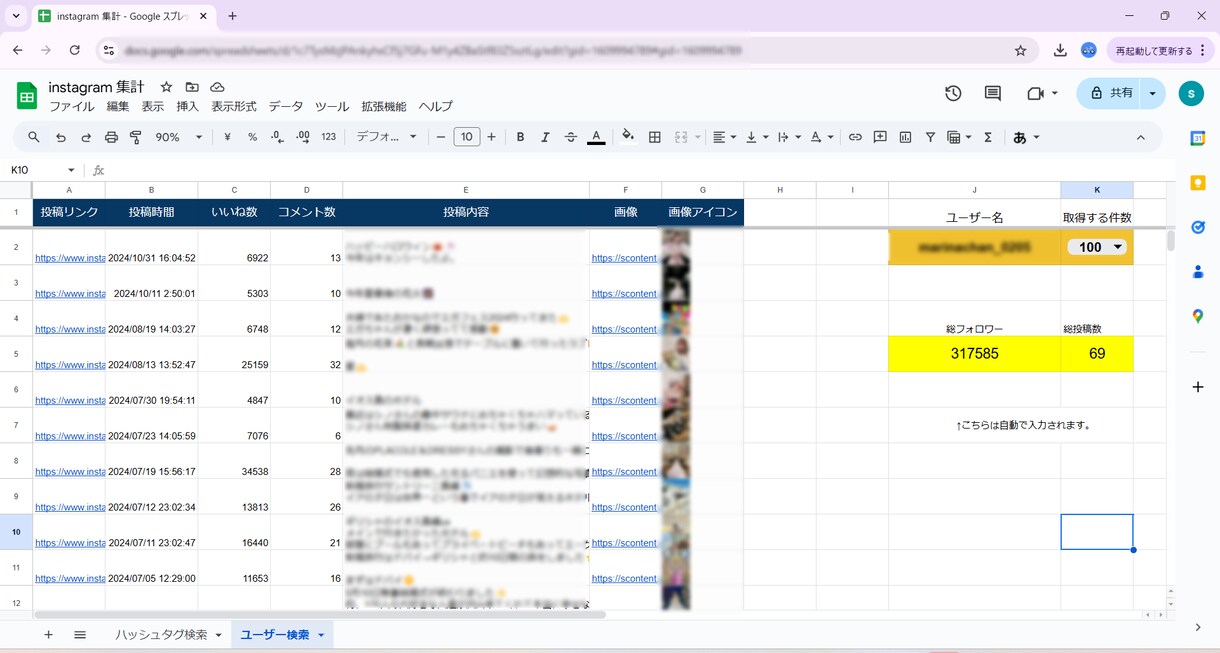
Task: Open the Instagram link in cell A2
Action: point(70,258)
